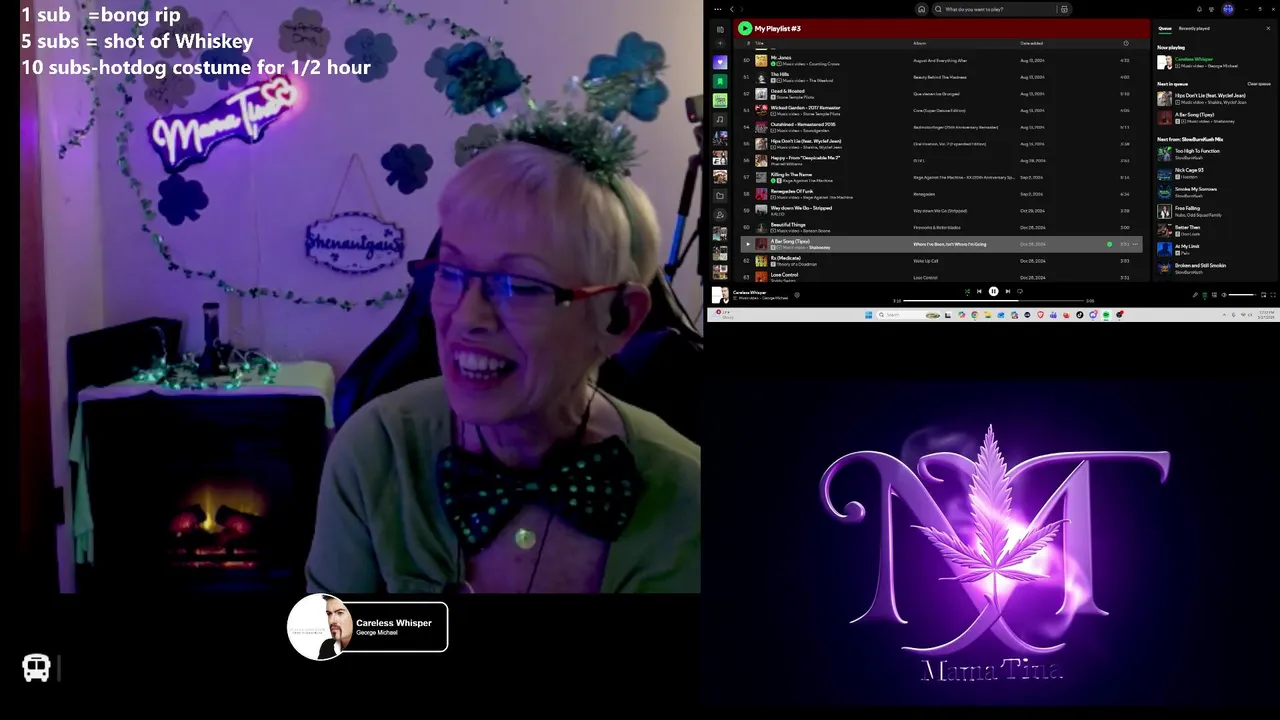Sort by duration clock icon header
Image resolution: width=1280 pixels, height=720 pixels.
click(1126, 43)
